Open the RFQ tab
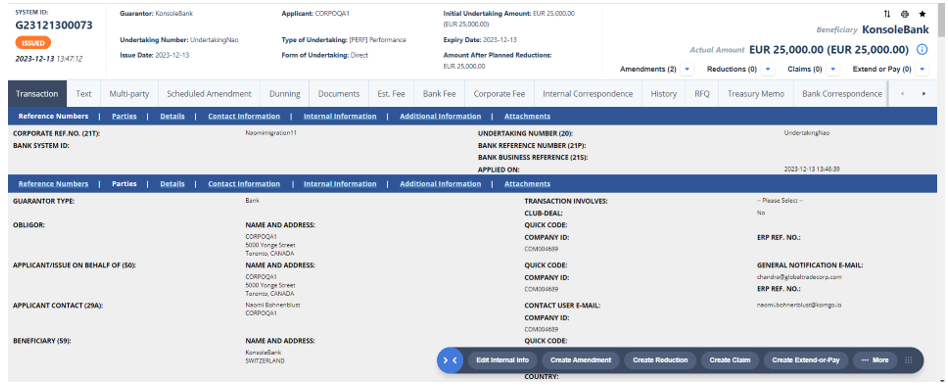Screen dimensions: 948x387 (x=702, y=94)
